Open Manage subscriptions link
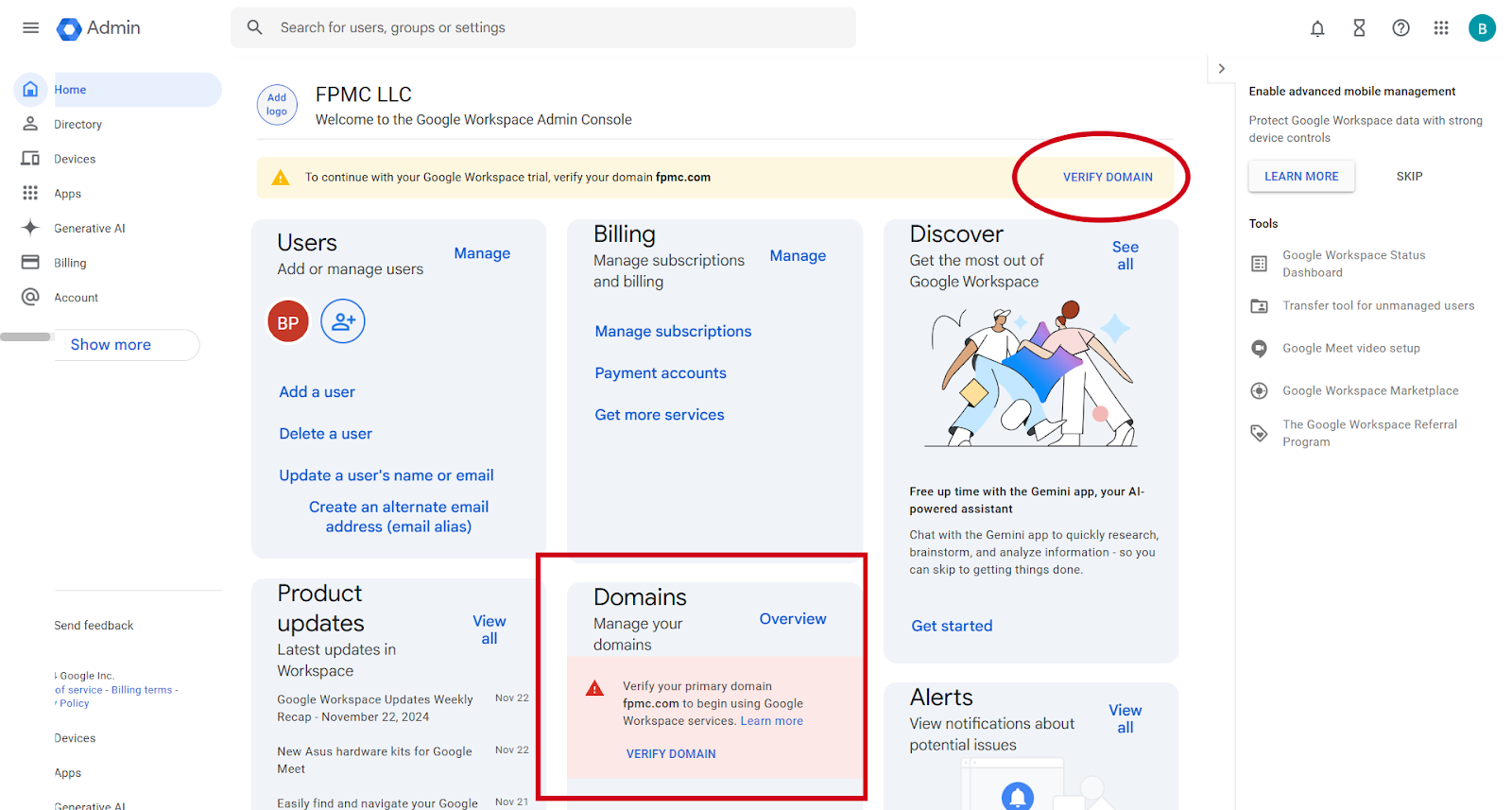Viewport: 1512px width, 810px height. coord(673,332)
